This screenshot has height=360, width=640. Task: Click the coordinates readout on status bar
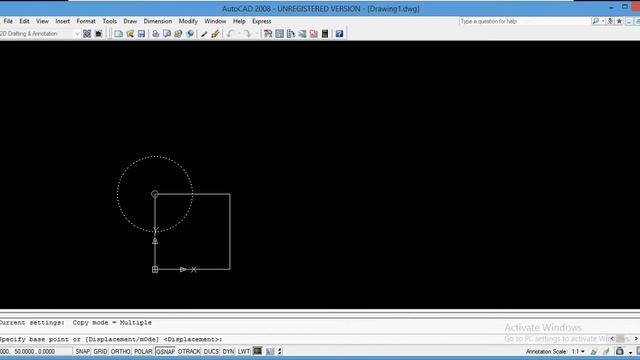[36, 351]
